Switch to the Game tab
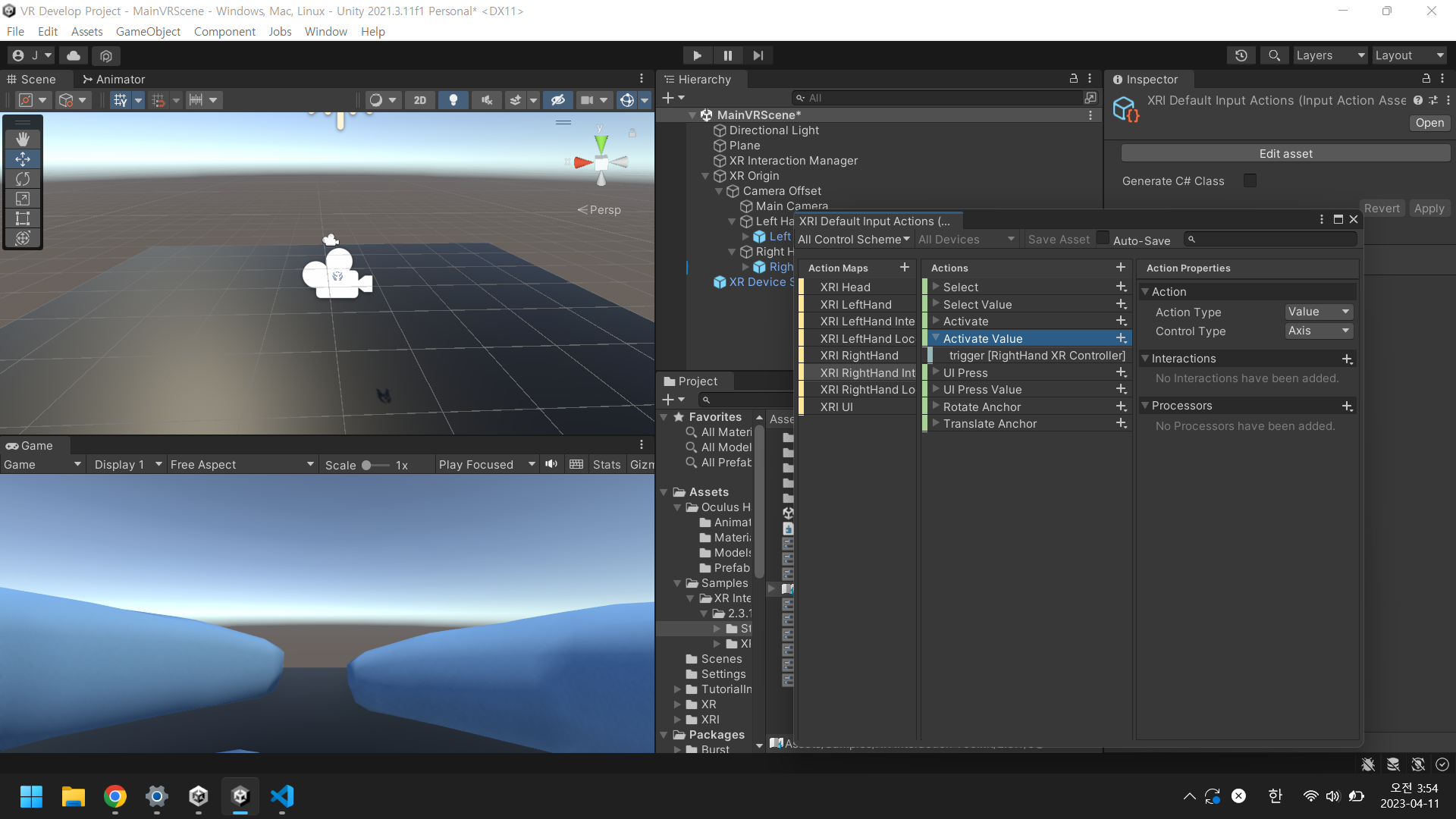Viewport: 1456px width, 819px height. pyautogui.click(x=30, y=445)
